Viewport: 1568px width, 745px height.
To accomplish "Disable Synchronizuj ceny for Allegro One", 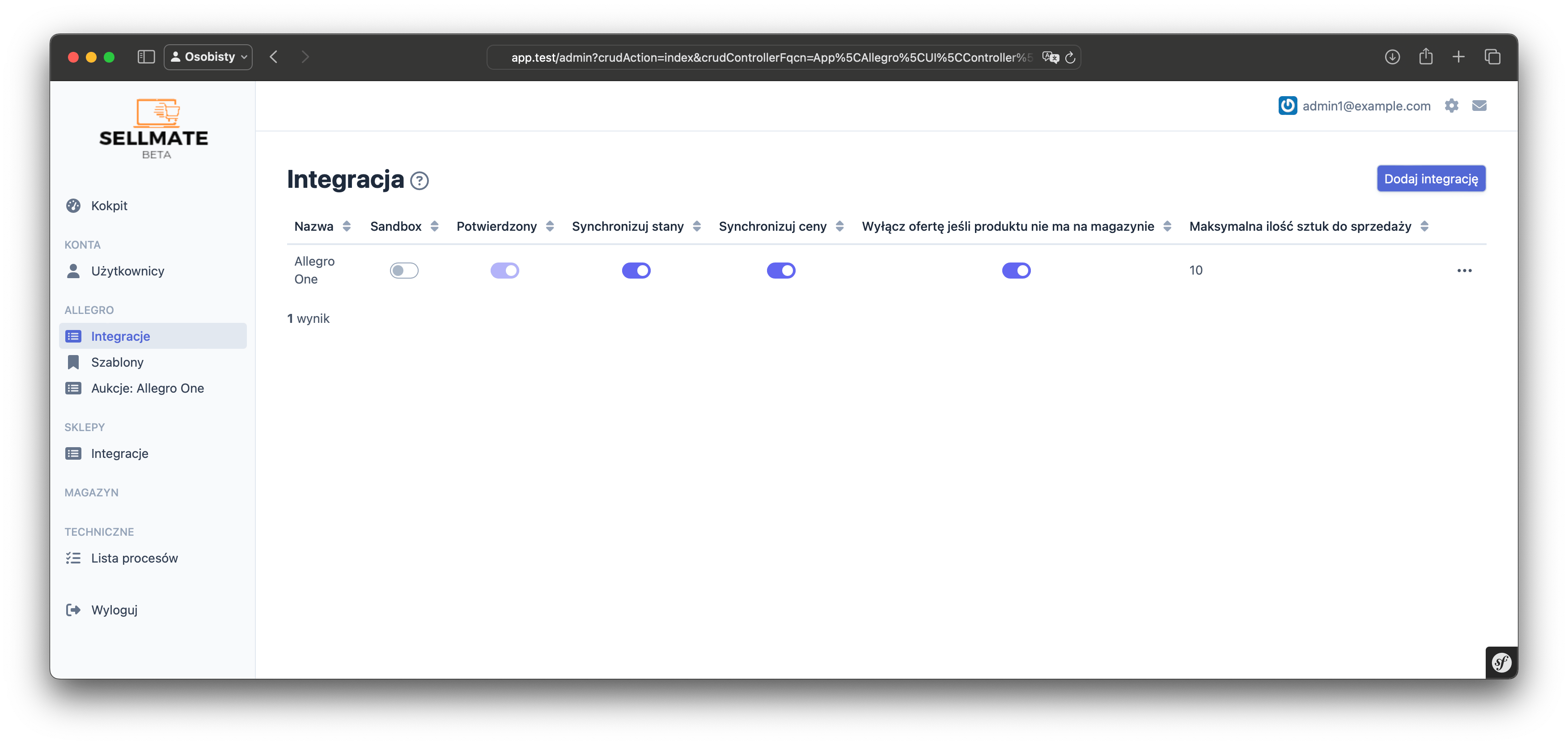I will click(781, 270).
